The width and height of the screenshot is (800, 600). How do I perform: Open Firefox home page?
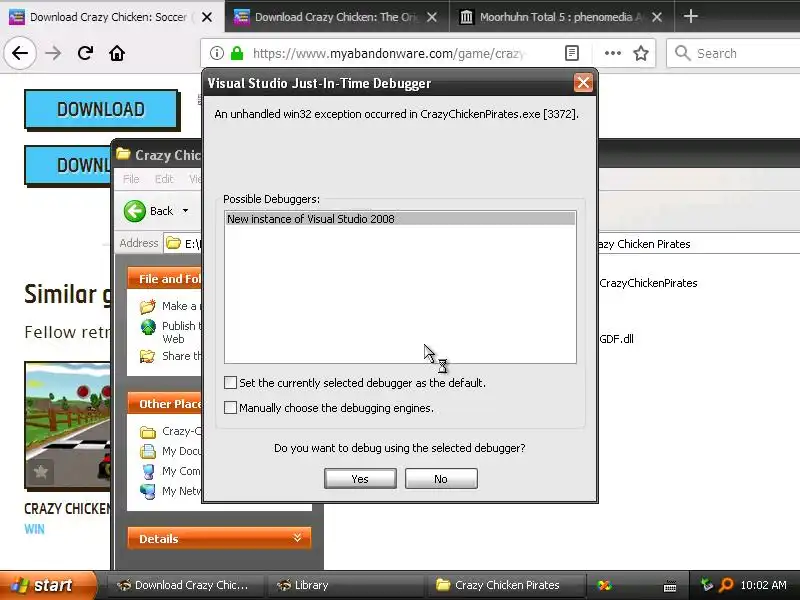[x=117, y=53]
